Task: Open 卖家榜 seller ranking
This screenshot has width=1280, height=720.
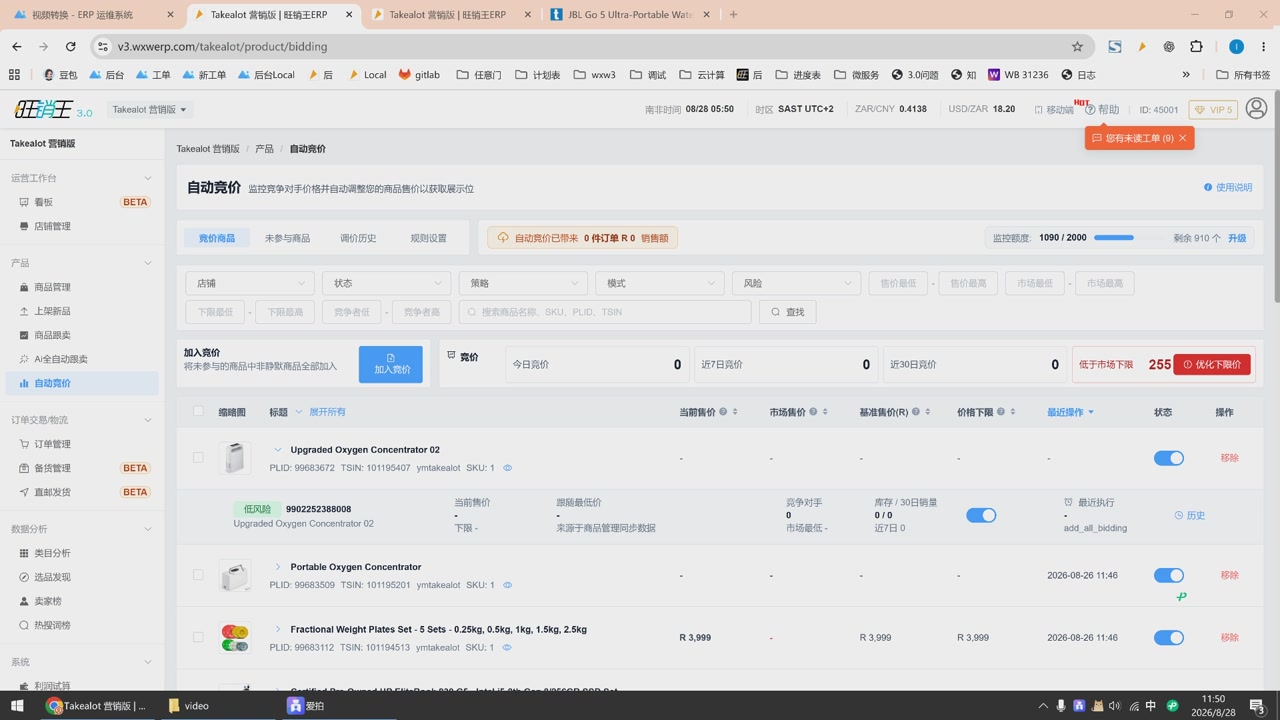Action: (x=82, y=601)
